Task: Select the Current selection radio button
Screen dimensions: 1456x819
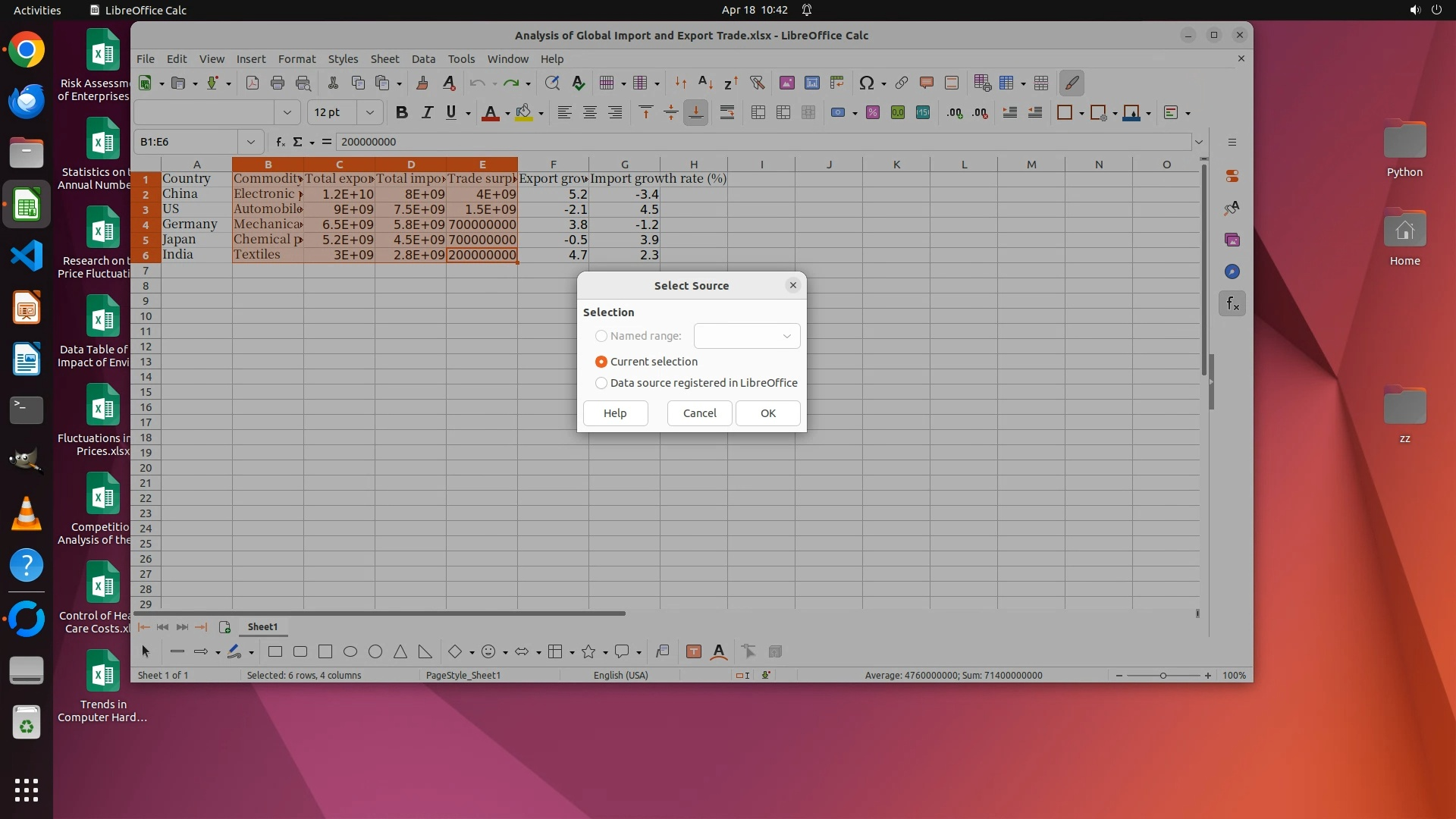Action: 601,362
